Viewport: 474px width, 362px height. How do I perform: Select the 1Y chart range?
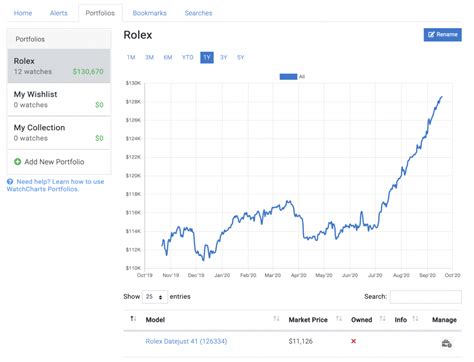207,57
